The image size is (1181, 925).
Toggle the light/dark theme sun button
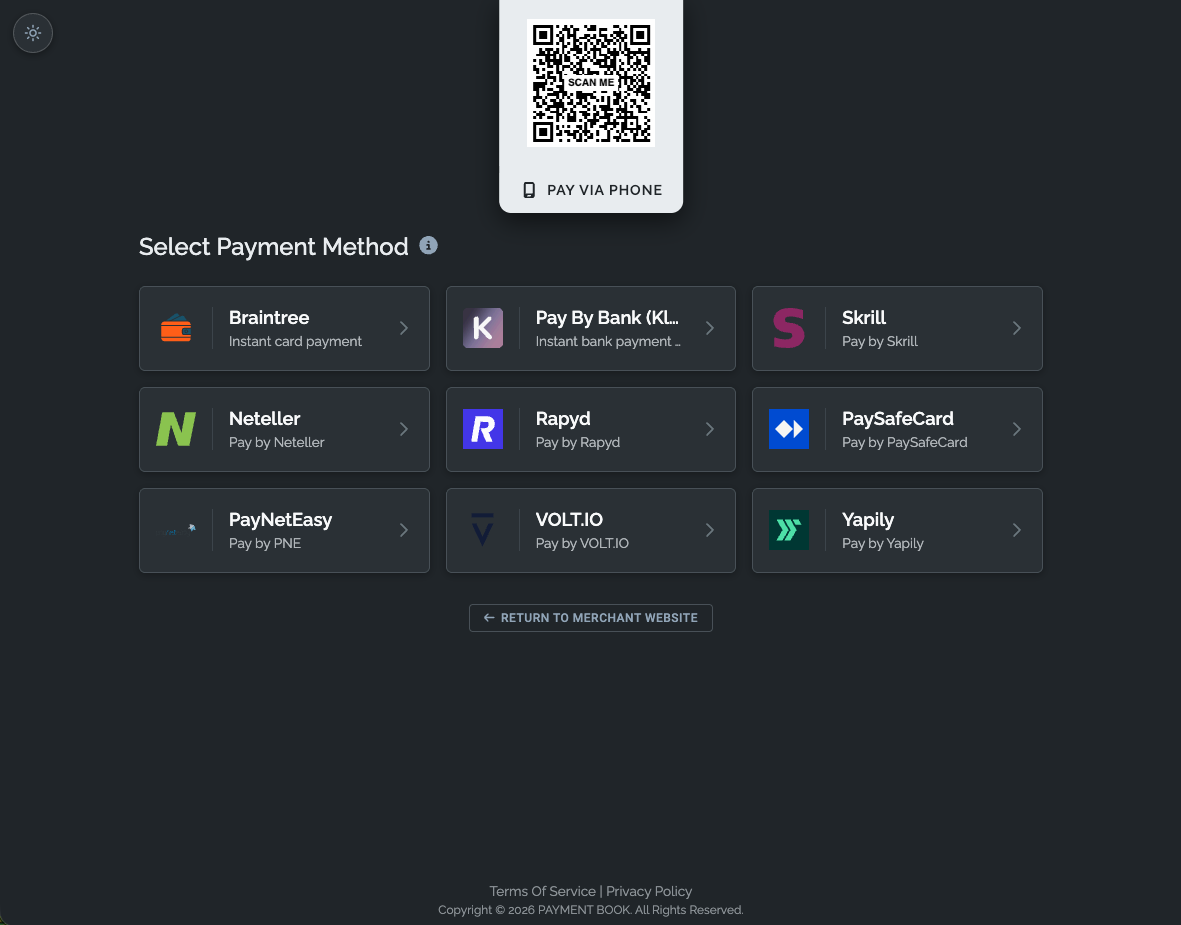click(x=33, y=33)
